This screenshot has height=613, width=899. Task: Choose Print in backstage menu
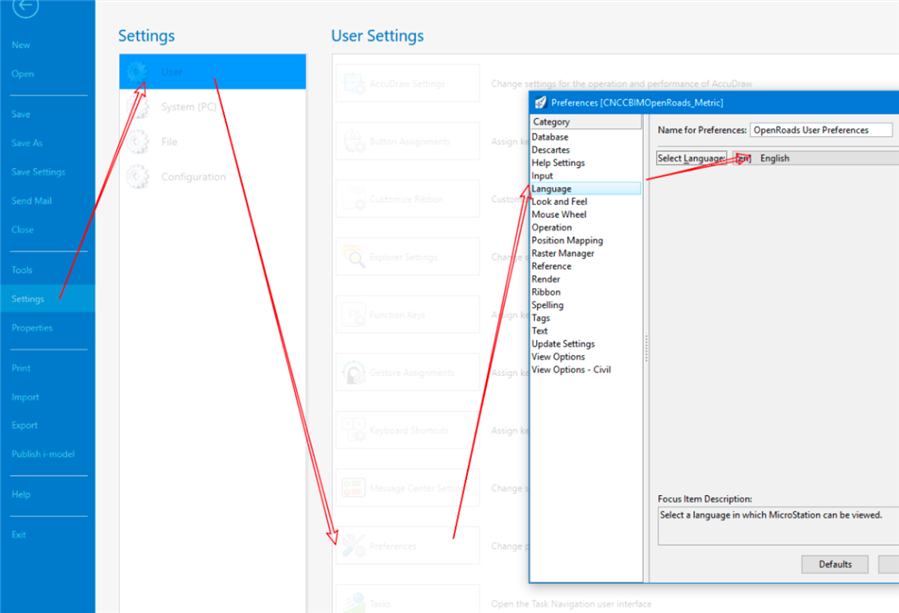(21, 368)
